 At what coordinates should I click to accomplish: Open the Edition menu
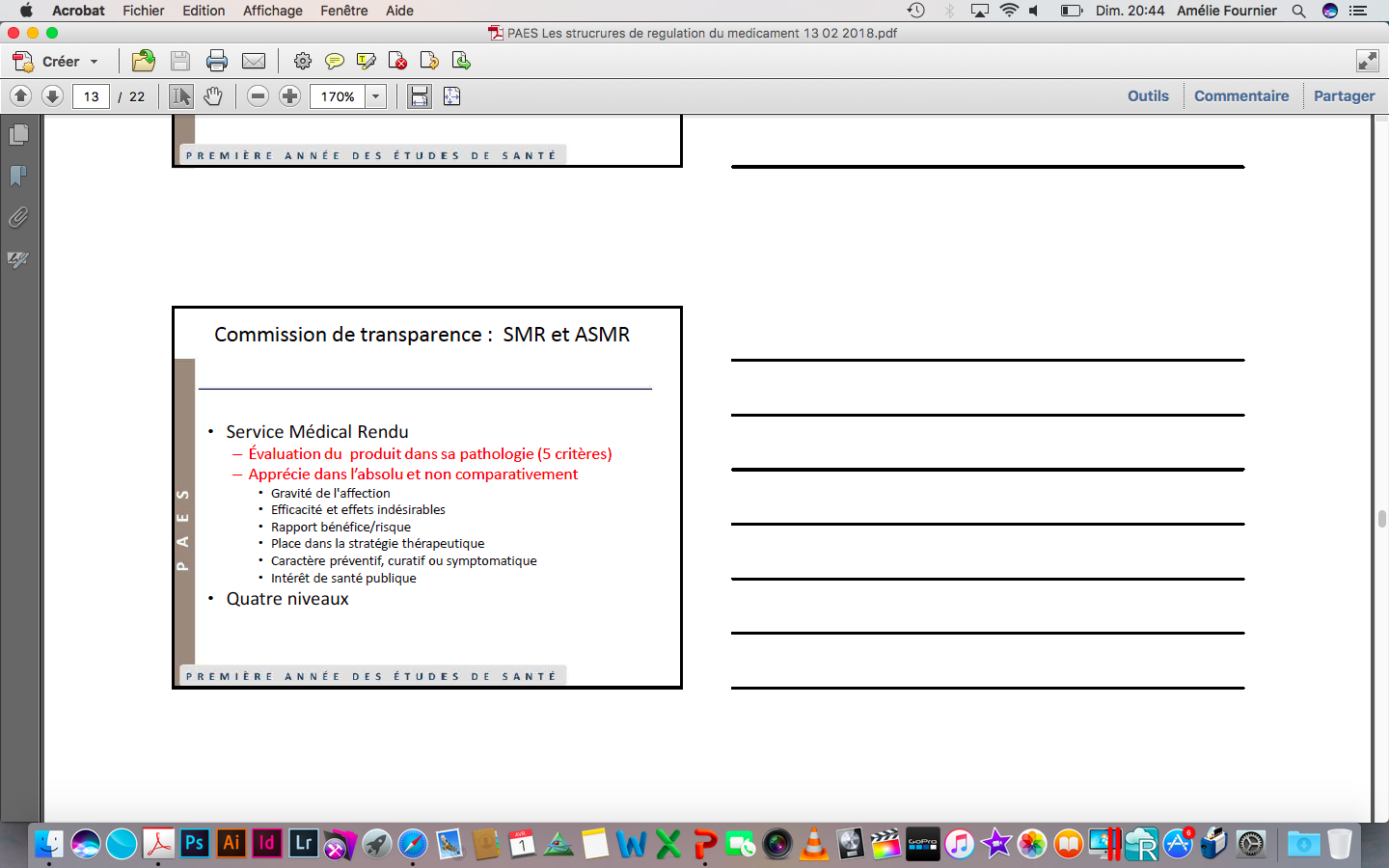[x=204, y=11]
